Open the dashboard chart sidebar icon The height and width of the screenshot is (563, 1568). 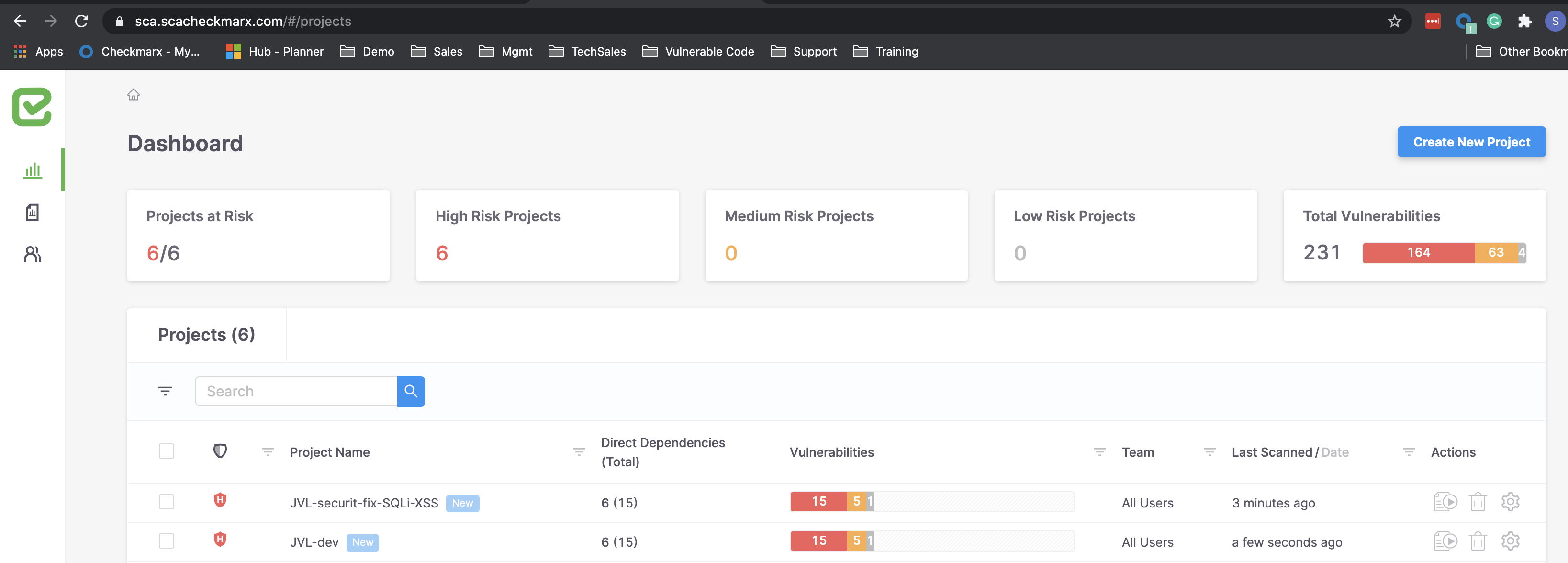32,170
